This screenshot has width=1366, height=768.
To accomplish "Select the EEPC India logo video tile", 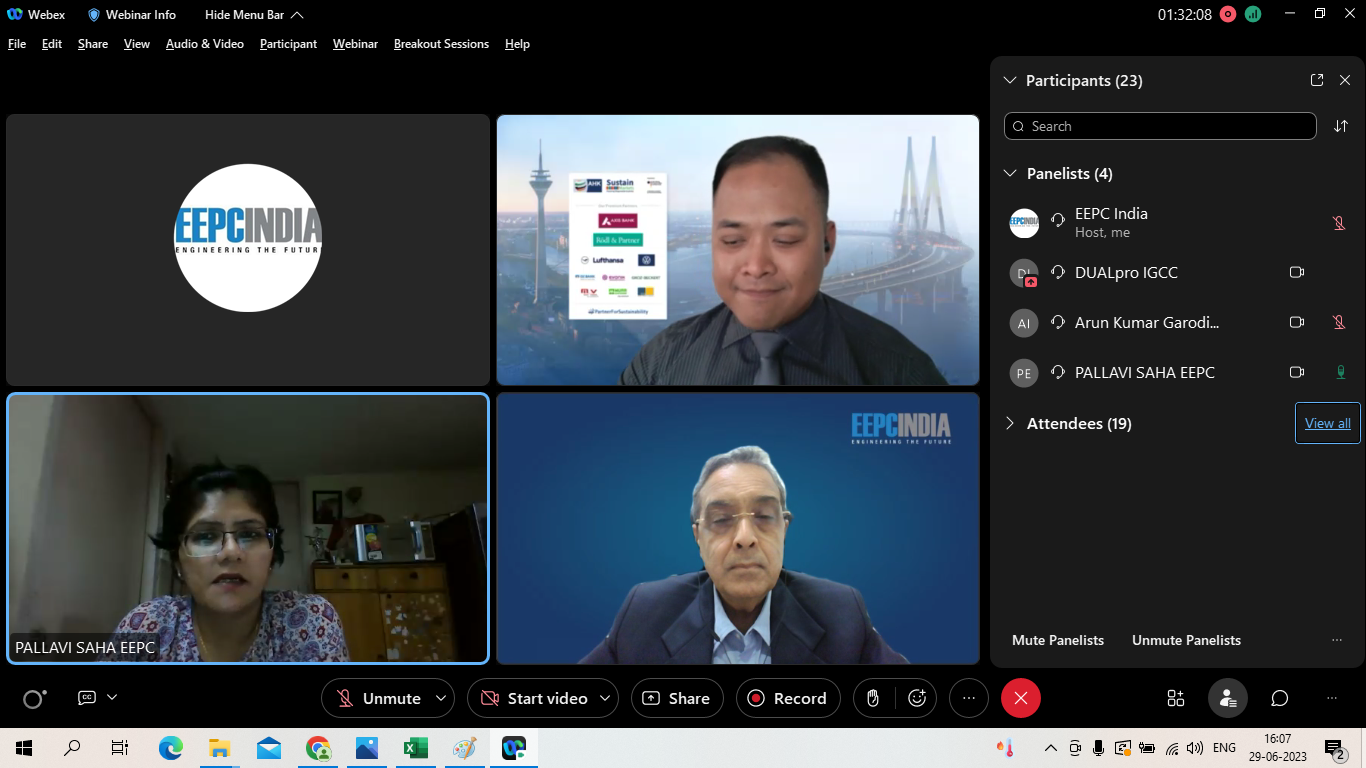I will [x=248, y=250].
